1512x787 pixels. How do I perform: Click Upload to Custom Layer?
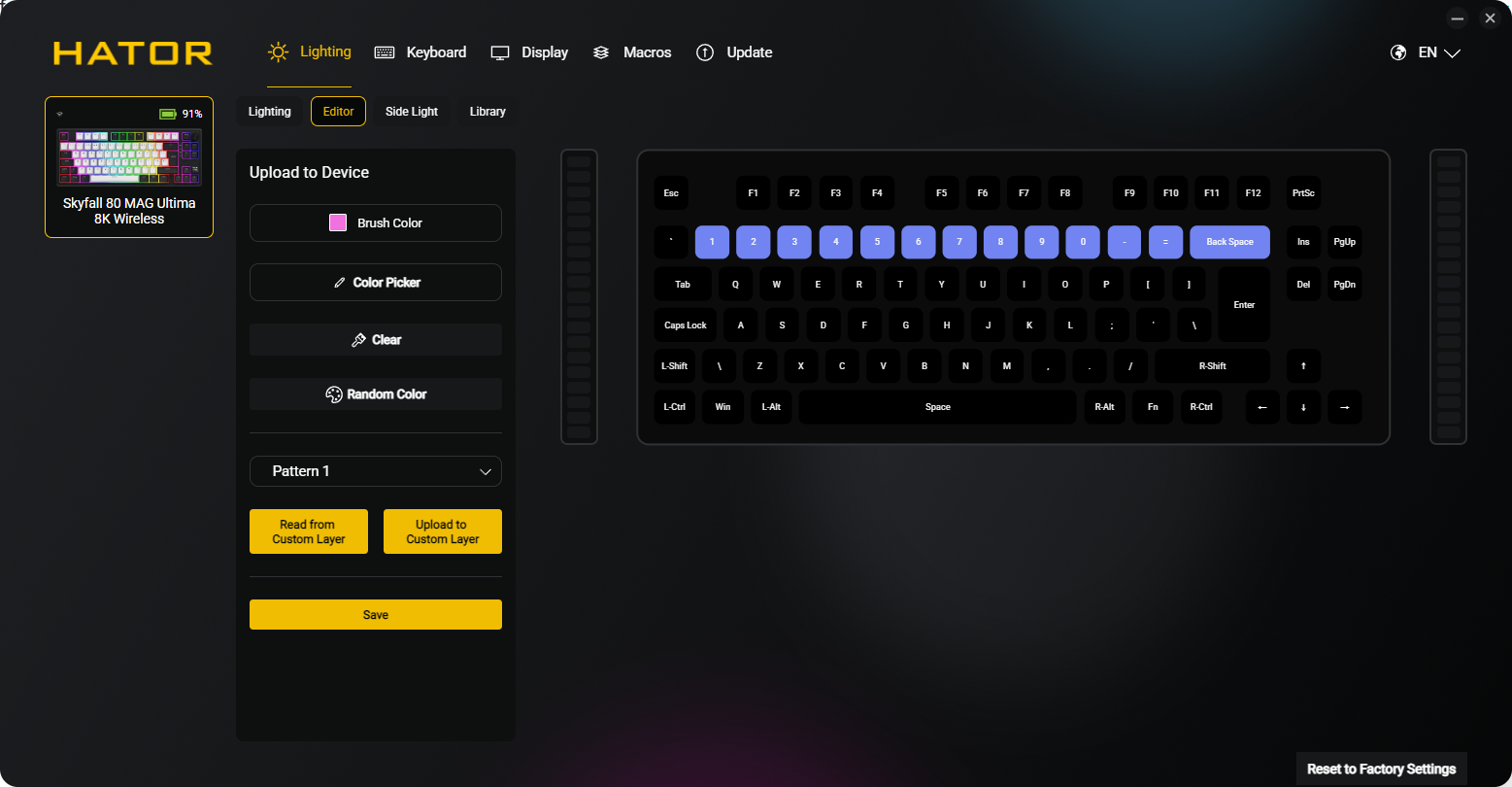443,531
